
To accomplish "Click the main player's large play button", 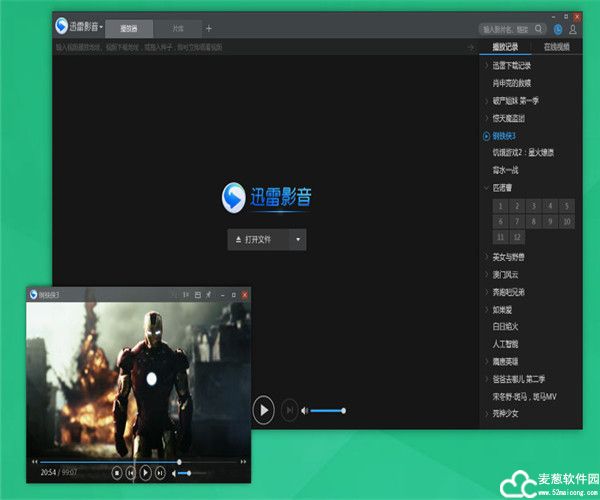I will pyautogui.click(x=262, y=409).
